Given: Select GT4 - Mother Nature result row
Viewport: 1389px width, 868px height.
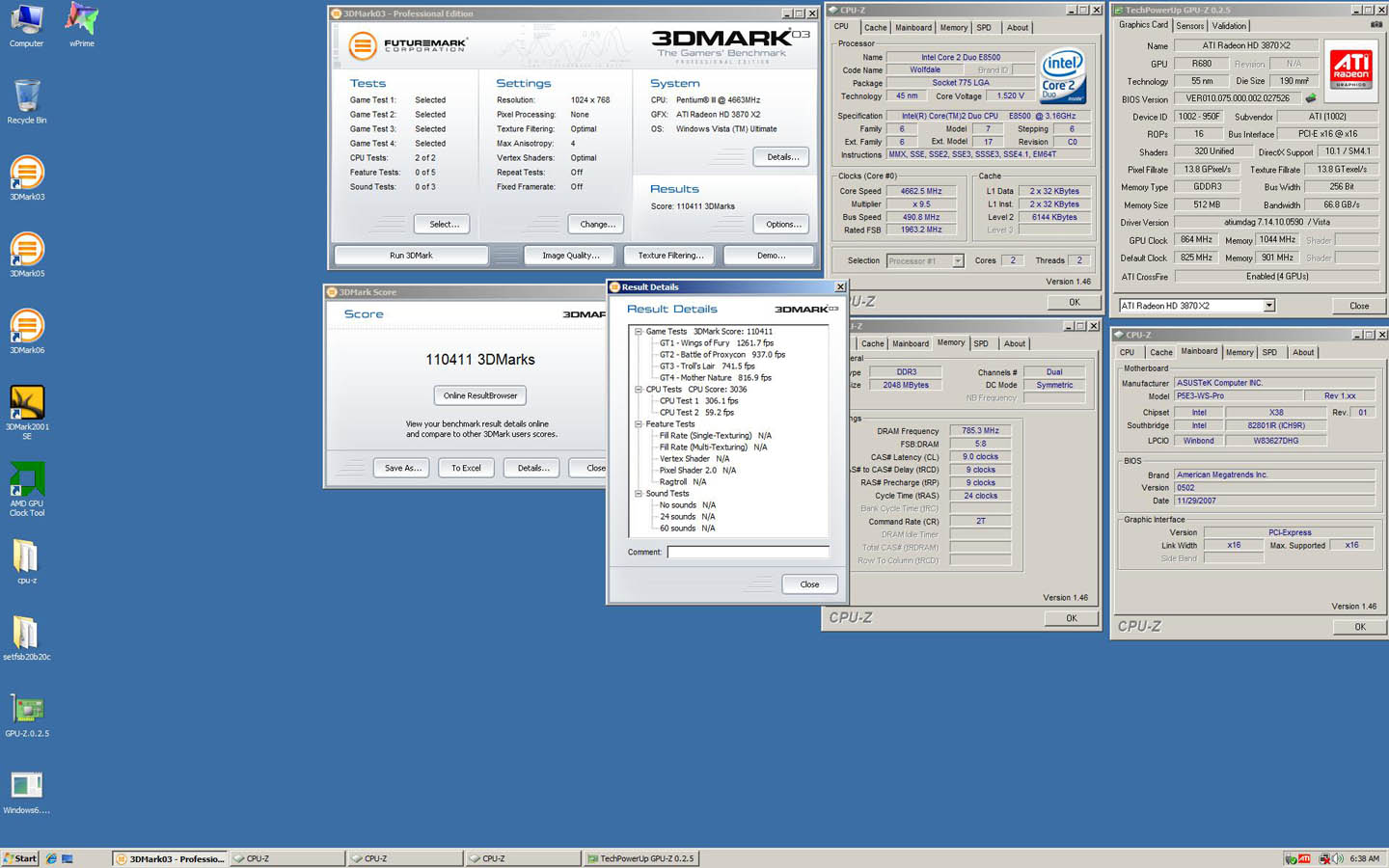Looking at the screenshot, I should (x=716, y=378).
